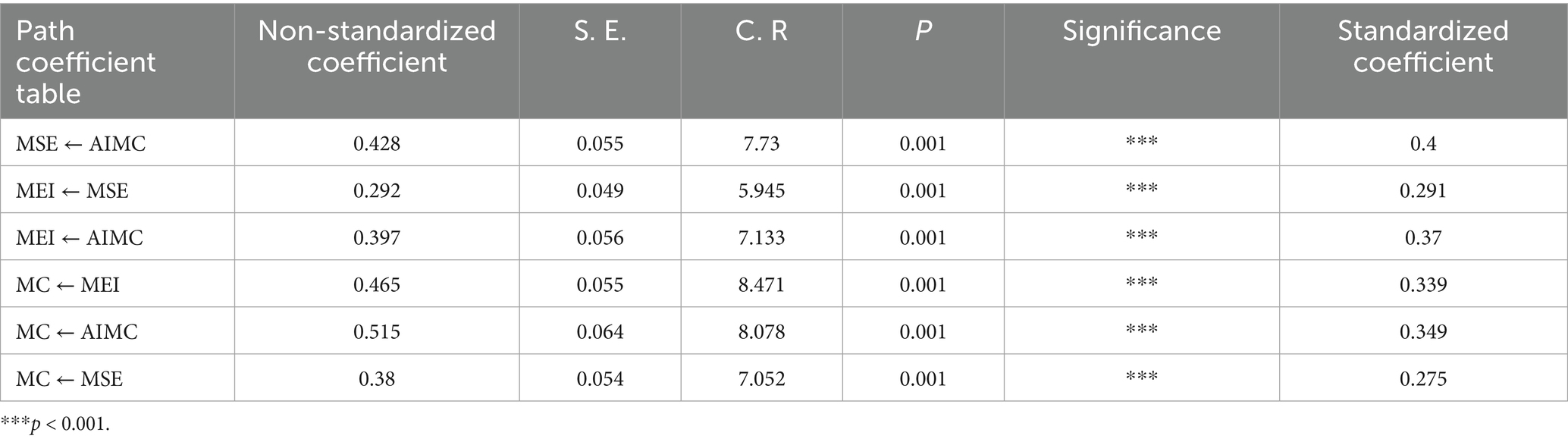Select the "Significance" column header

[x=1141, y=30]
